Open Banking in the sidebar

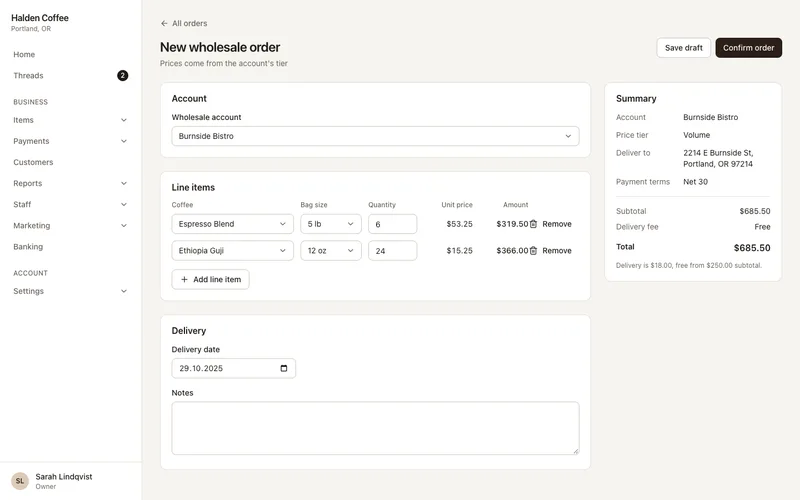coord(28,247)
